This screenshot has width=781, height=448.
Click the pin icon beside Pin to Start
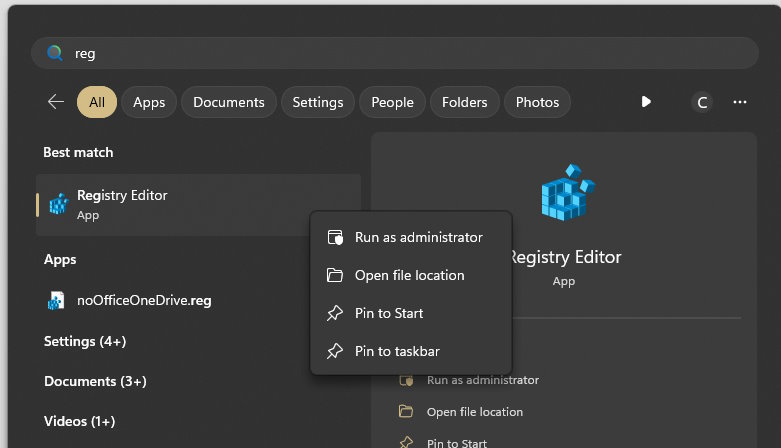[335, 313]
